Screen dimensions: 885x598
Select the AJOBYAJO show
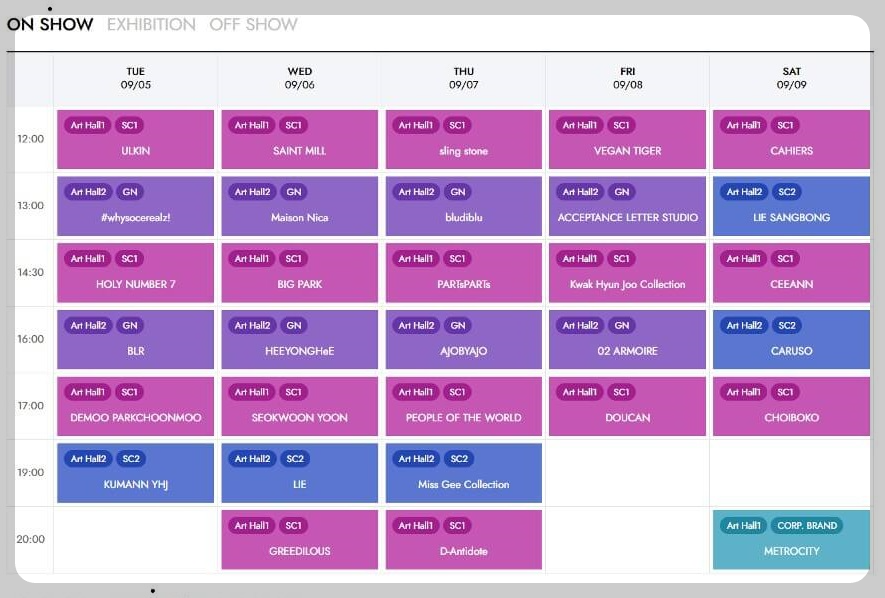coord(463,340)
